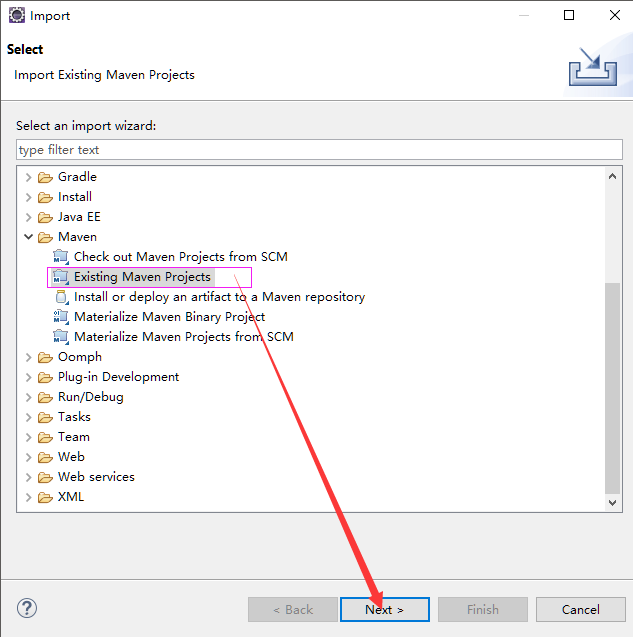Viewport: 633px width, 637px height.
Task: Click the wizard filter text field
Action: (319, 150)
